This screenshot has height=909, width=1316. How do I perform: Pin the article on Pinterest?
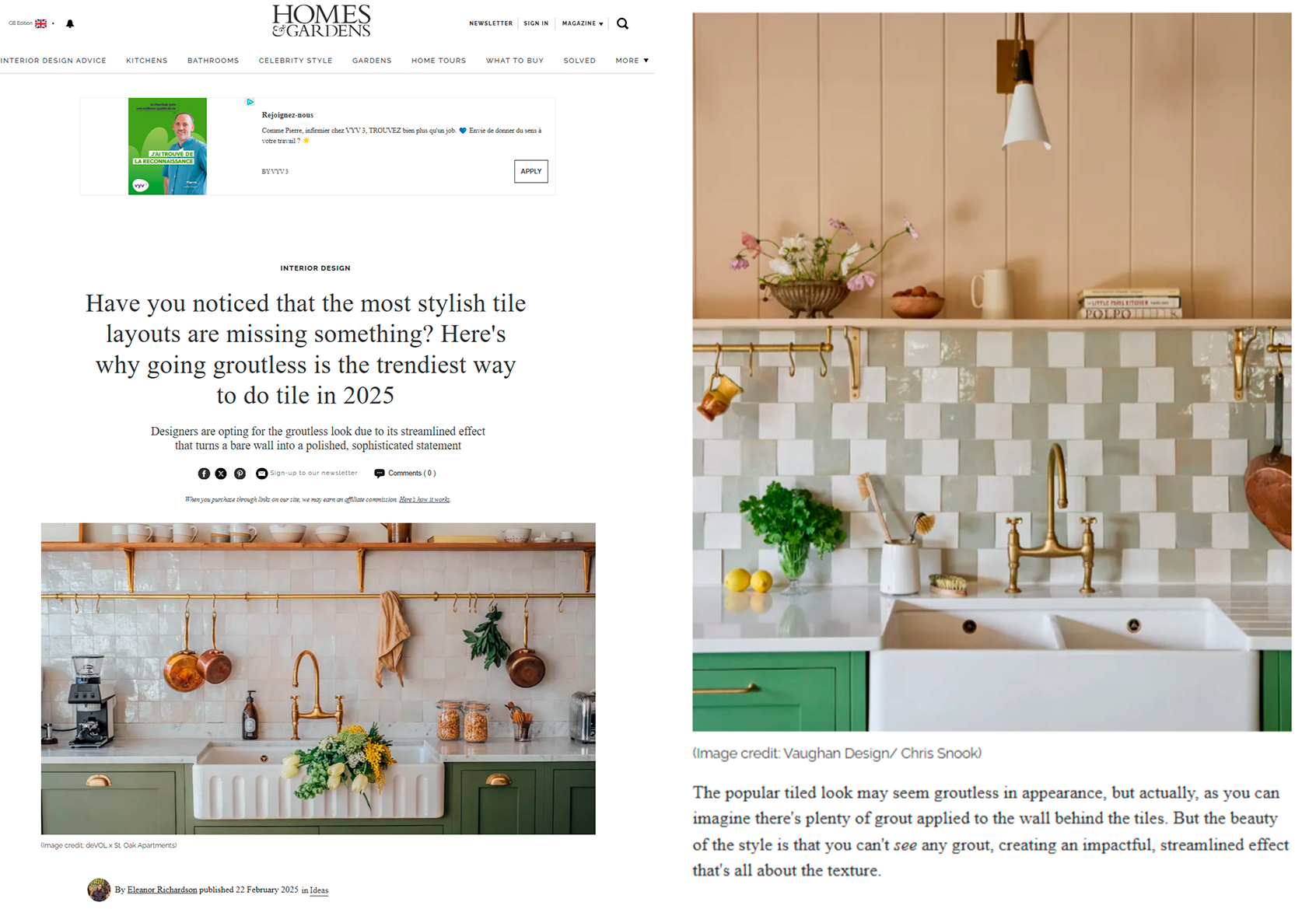(x=240, y=474)
